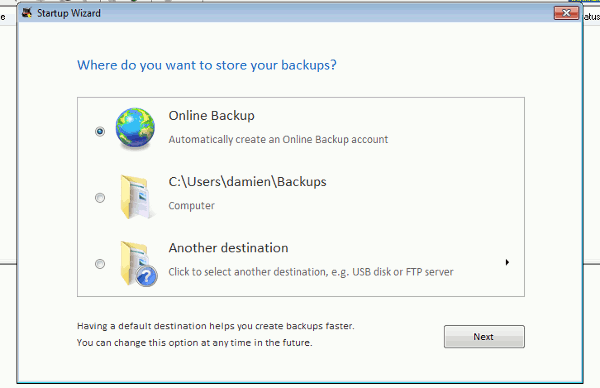Click the Online Backup globe icon

coord(135,128)
